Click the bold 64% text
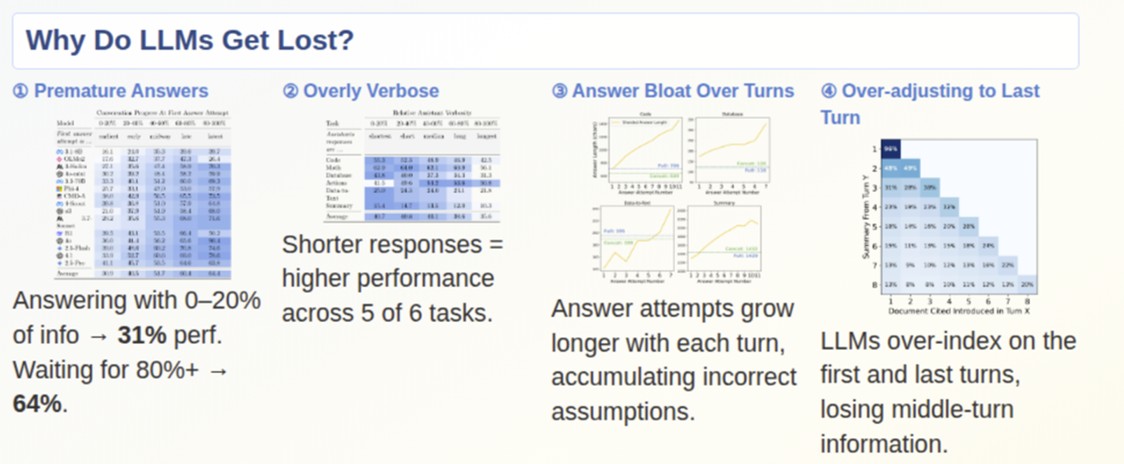The width and height of the screenshot is (1124, 464). (x=37, y=404)
